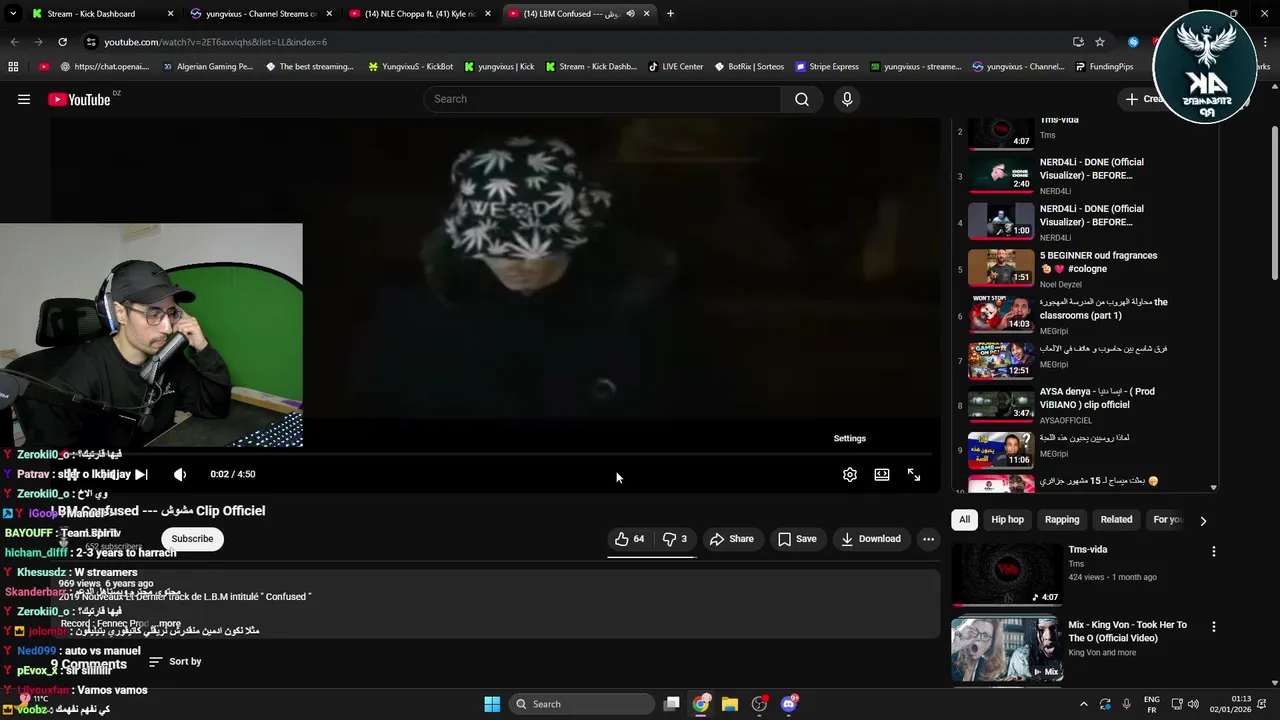Select the Hip hop filter chip
The height and width of the screenshot is (720, 1280).
(1007, 520)
